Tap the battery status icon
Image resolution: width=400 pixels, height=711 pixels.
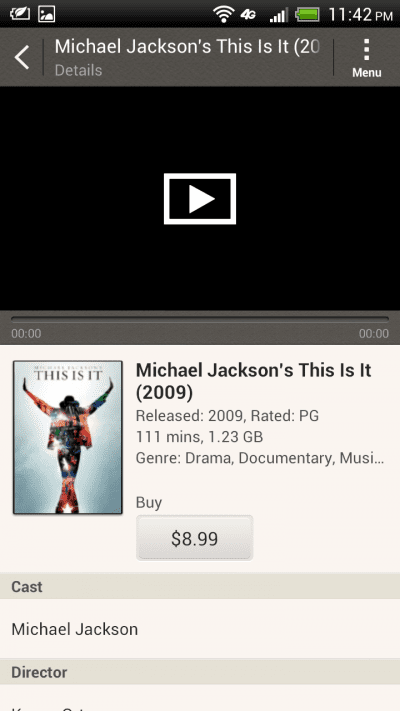point(307,15)
